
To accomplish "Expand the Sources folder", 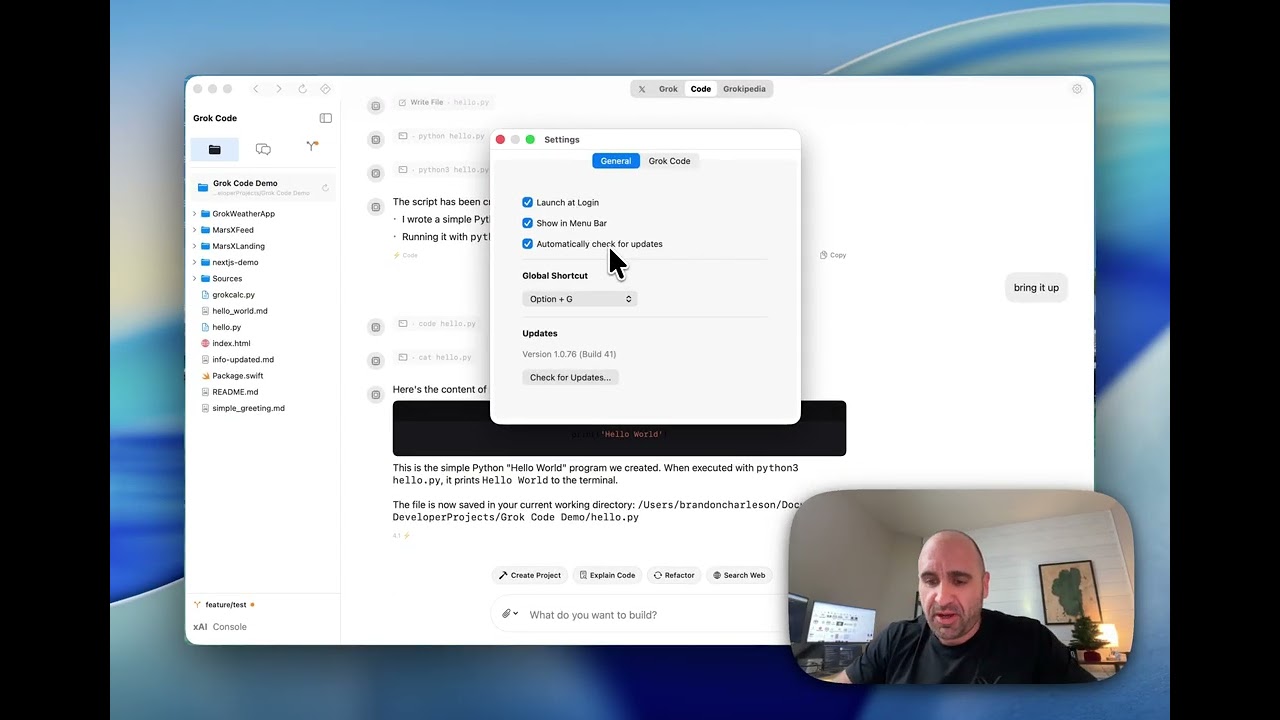I will click(x=194, y=279).
